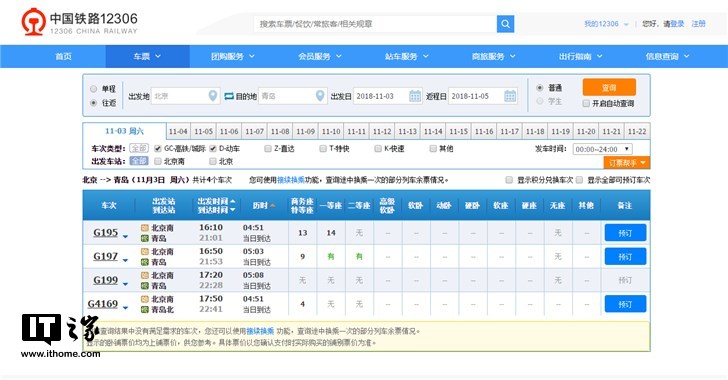
Task: Select the 往返 round-trip radio button
Action: point(93,103)
